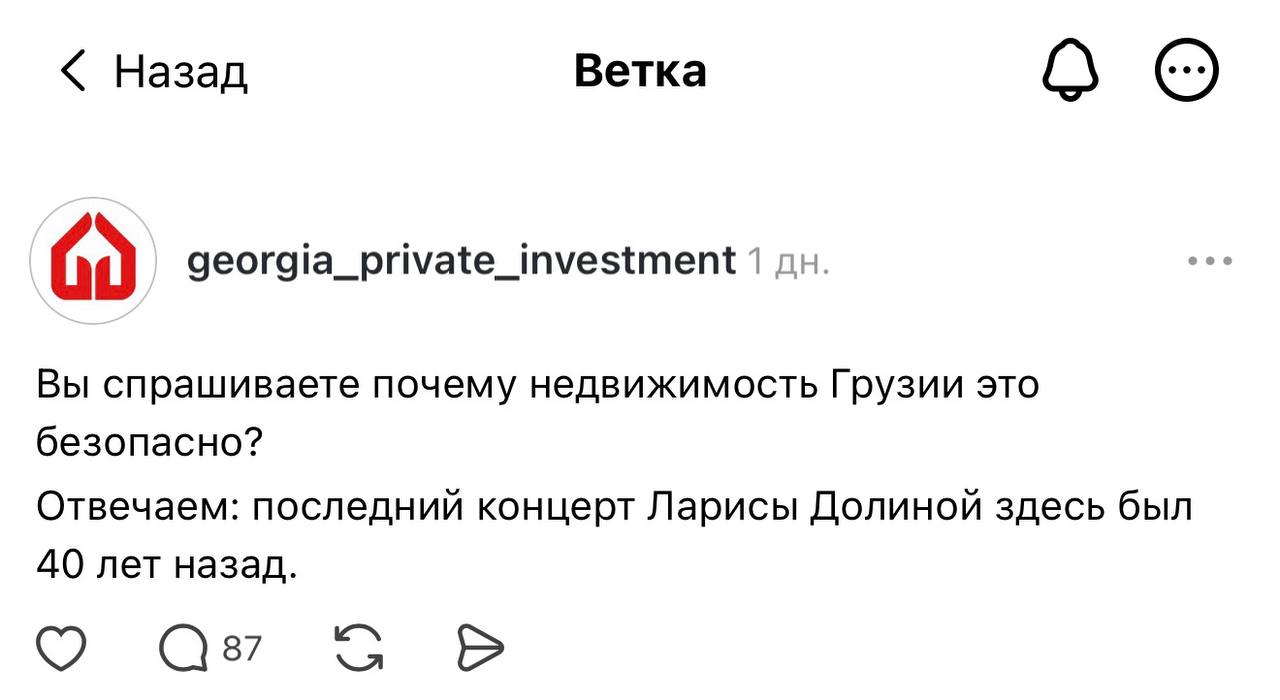Click the line starting with Отвечаем
Screen dimensions: 1280x700
[x=614, y=509]
